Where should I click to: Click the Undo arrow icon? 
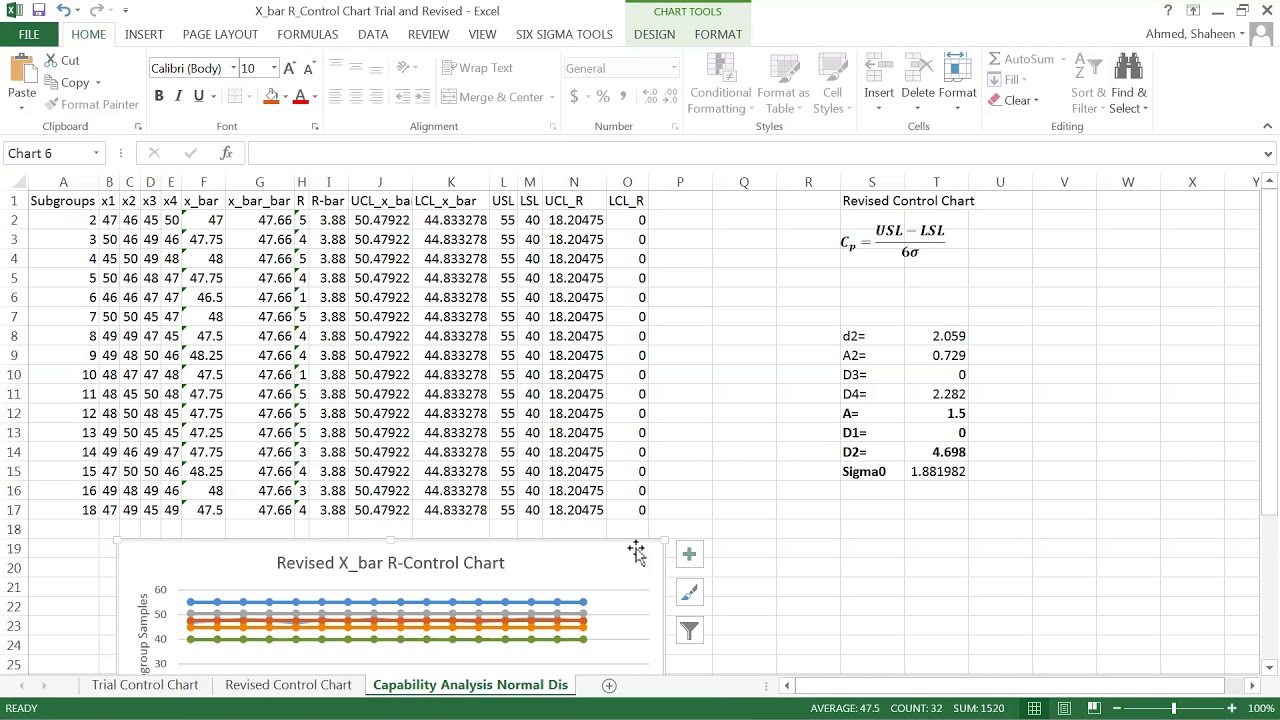point(64,10)
